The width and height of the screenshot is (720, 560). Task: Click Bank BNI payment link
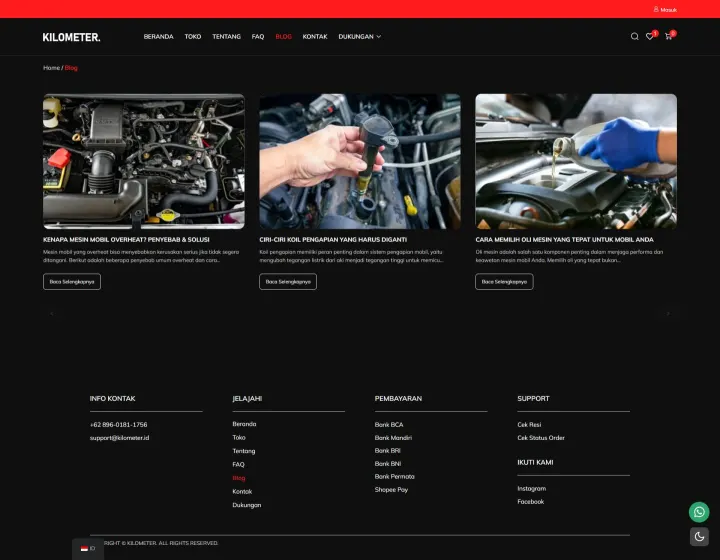point(388,464)
